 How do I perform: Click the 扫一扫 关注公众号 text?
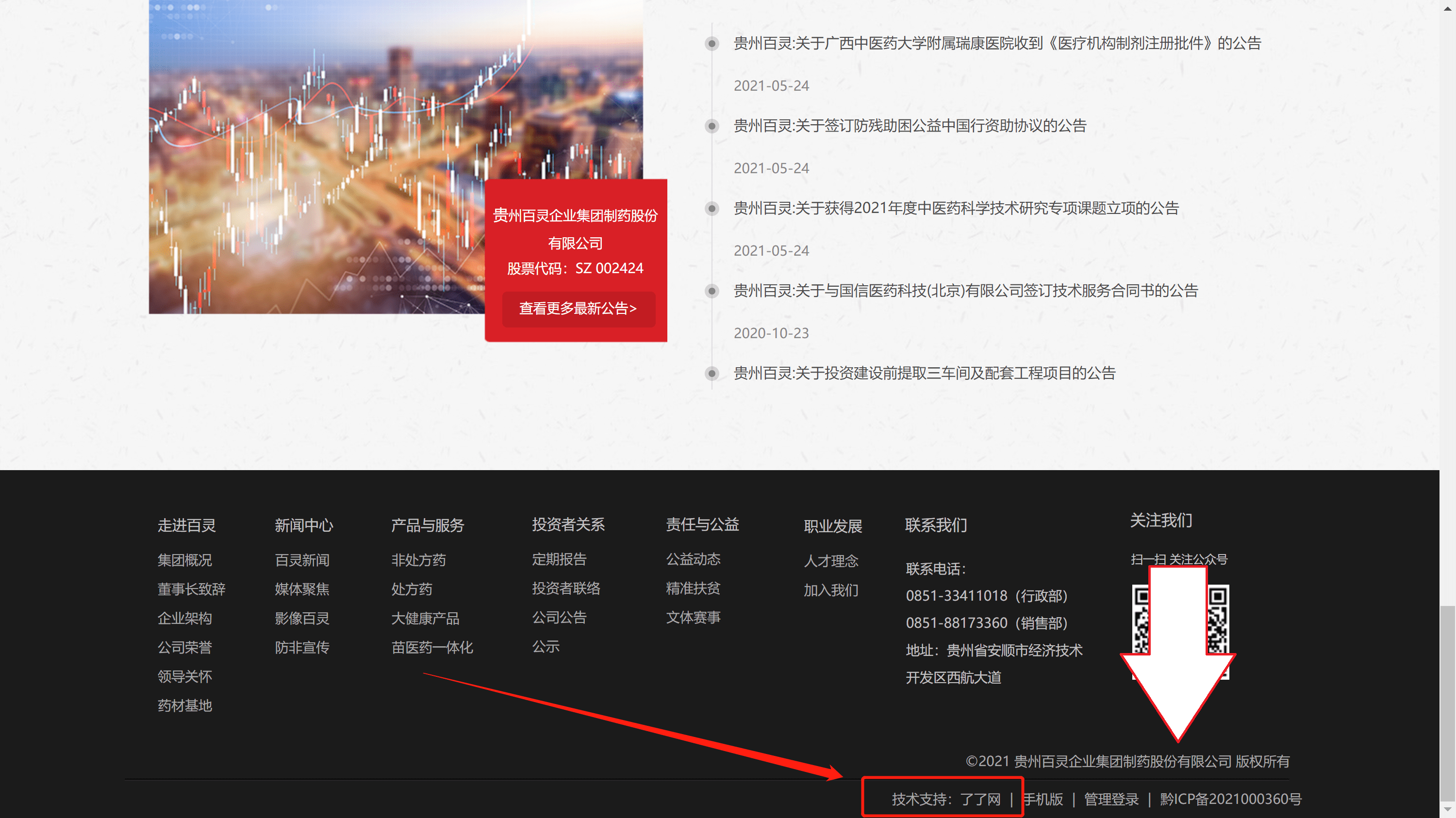pyautogui.click(x=1179, y=559)
